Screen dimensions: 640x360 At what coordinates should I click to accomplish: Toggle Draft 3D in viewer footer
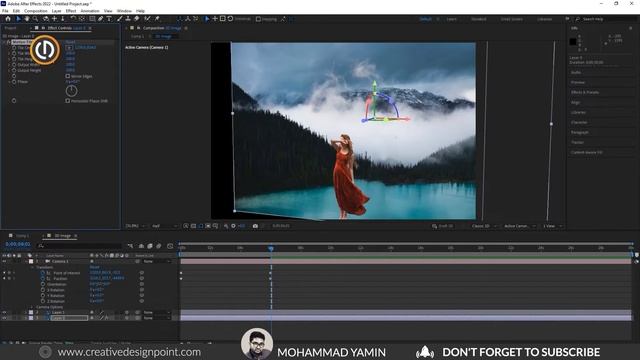click(x=442, y=226)
